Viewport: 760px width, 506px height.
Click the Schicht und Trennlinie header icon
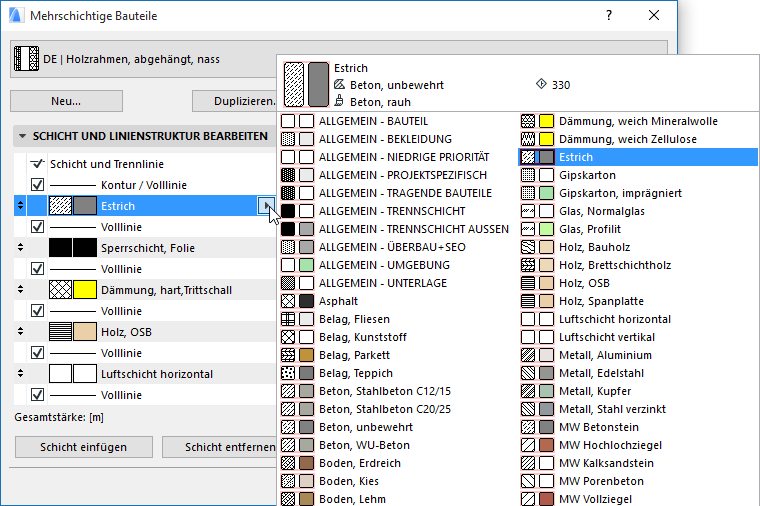pos(37,164)
